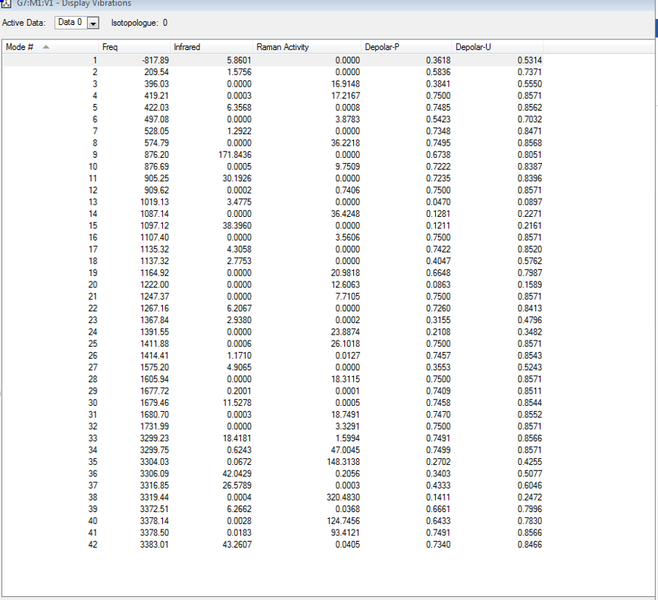Sort by the Mode # column header
This screenshot has width=658, height=600.
[50, 47]
